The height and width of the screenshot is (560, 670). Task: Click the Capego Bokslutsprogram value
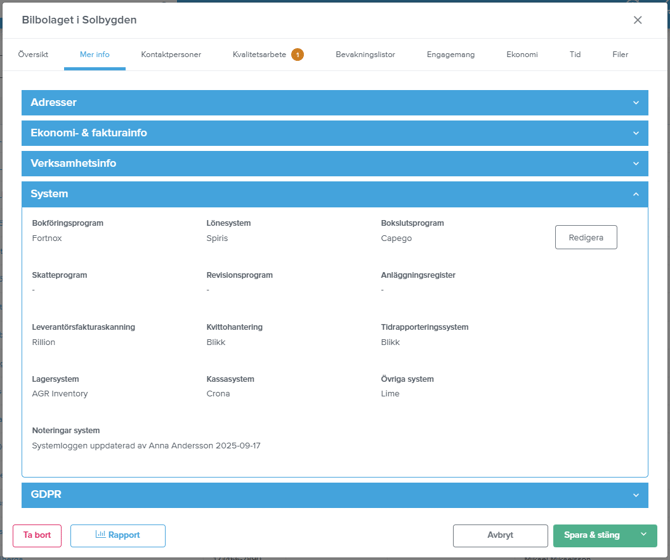tap(396, 238)
